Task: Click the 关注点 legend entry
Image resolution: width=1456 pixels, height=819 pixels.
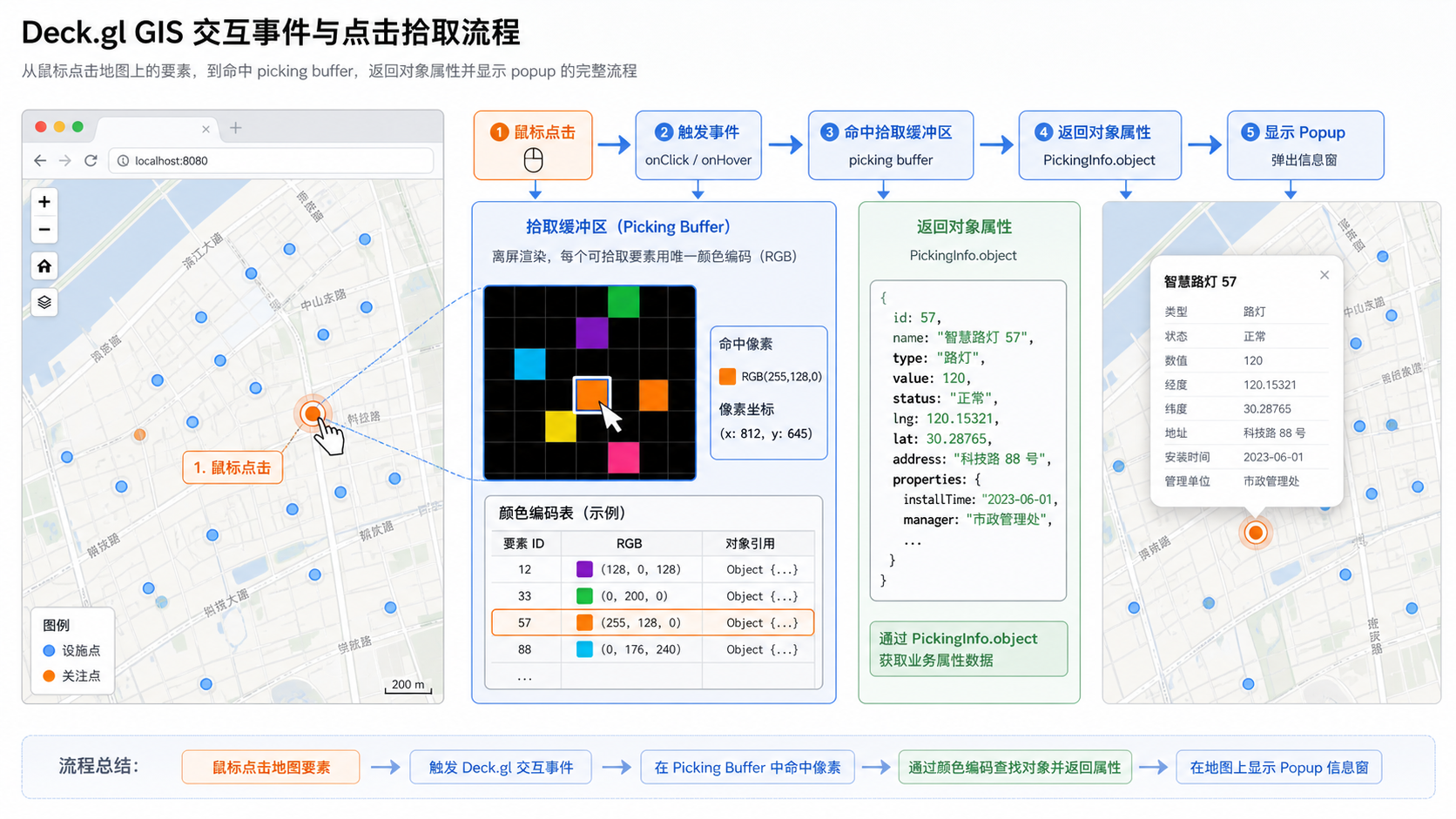Action: (71, 675)
